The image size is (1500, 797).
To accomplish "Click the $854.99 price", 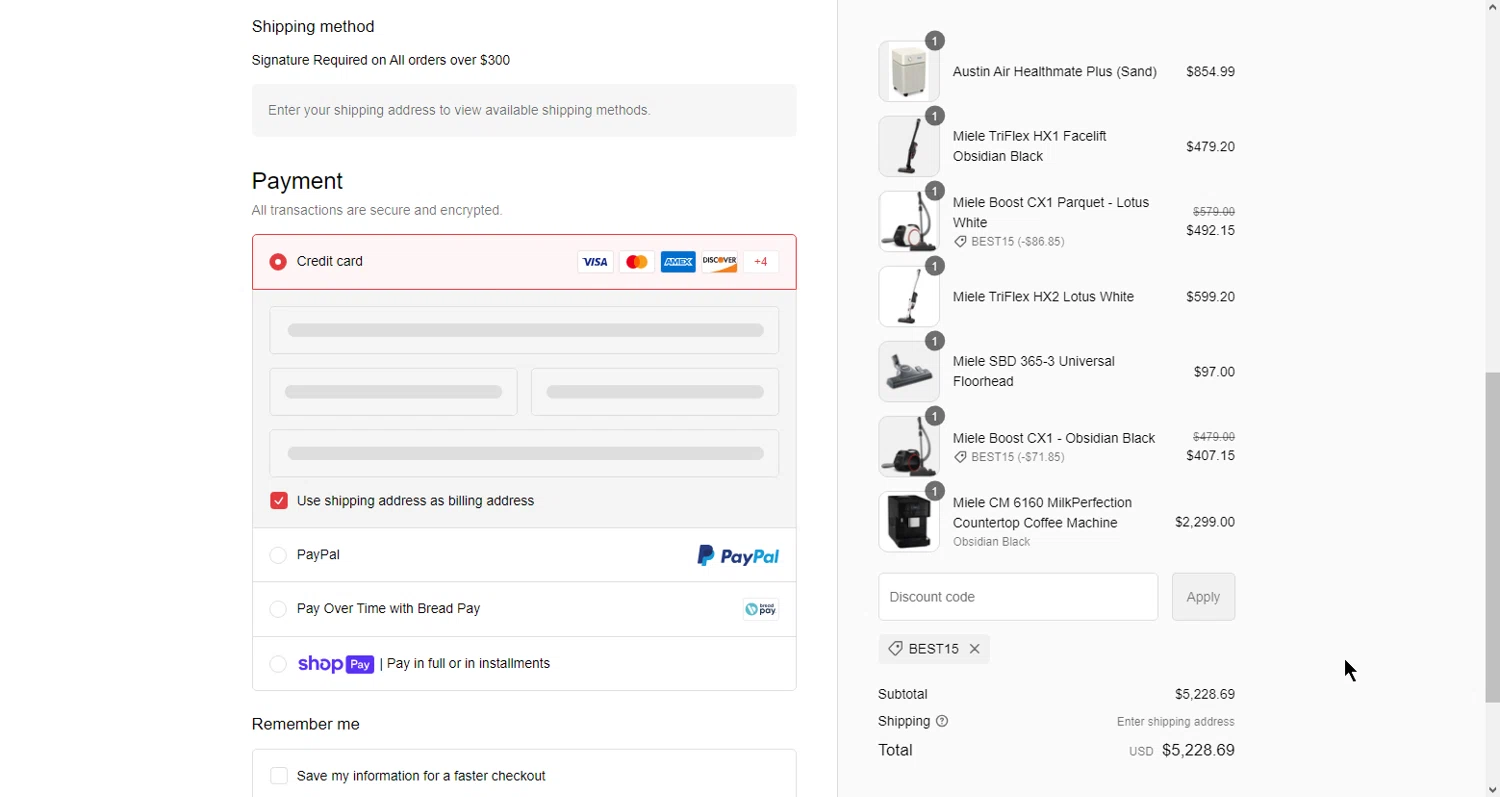I will coord(1210,72).
